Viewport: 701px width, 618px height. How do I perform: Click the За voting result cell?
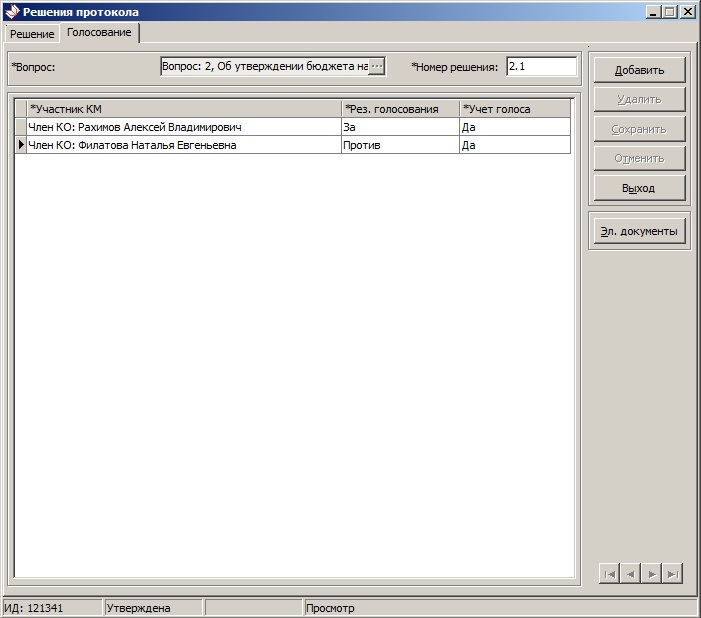click(x=401, y=127)
